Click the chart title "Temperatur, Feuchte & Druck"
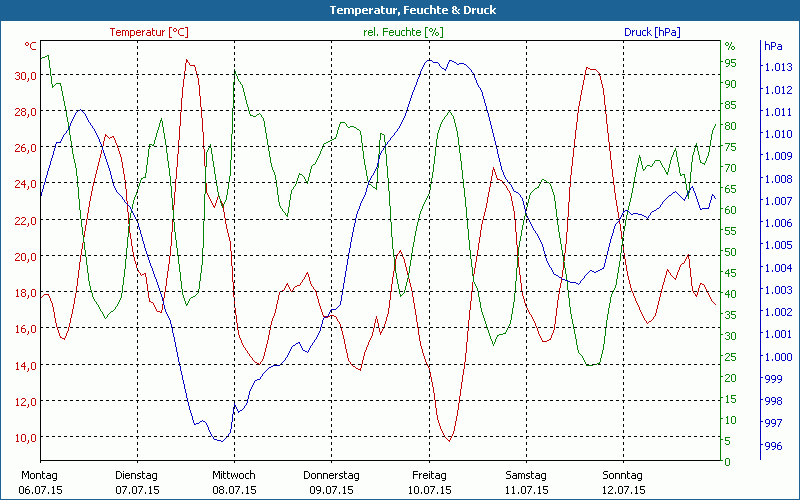800x500 pixels. 399,10
